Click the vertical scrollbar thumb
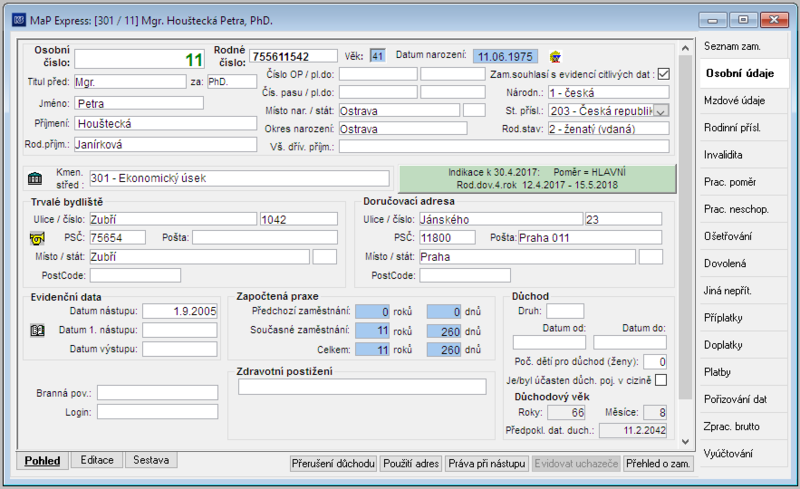The height and width of the screenshot is (489, 800). point(685,227)
